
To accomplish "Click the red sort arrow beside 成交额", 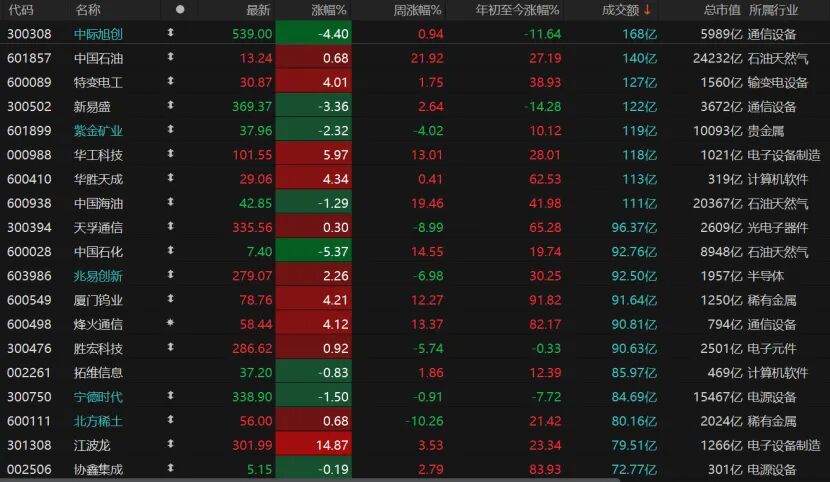I will click(647, 10).
